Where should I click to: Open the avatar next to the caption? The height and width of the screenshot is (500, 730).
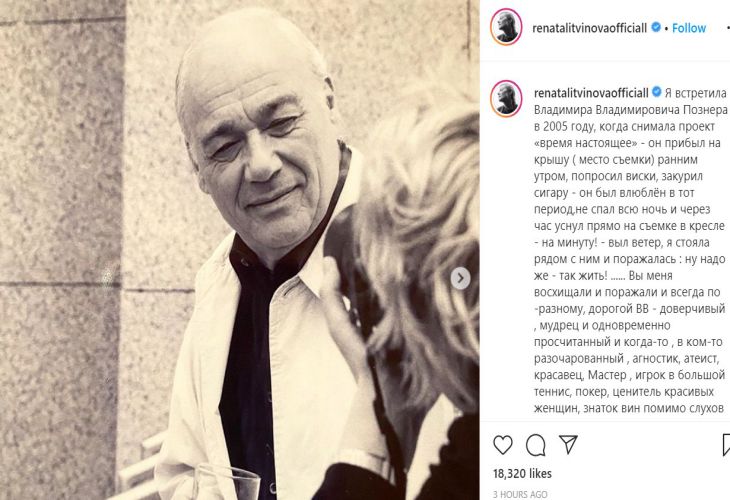tap(506, 98)
